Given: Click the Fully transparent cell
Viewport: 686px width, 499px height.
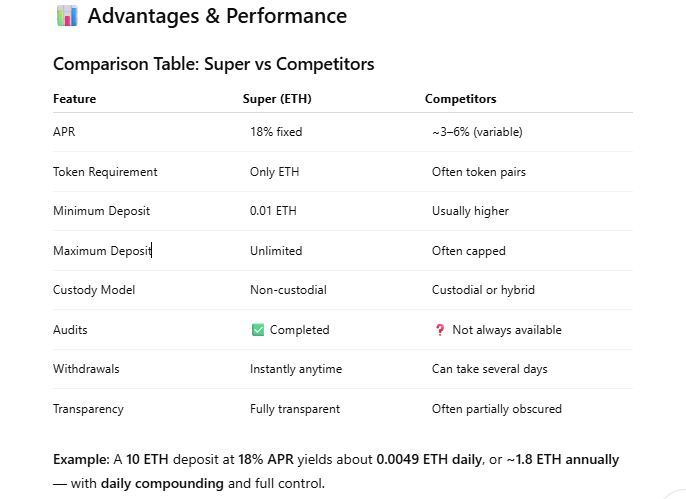Looking at the screenshot, I should (x=295, y=409).
